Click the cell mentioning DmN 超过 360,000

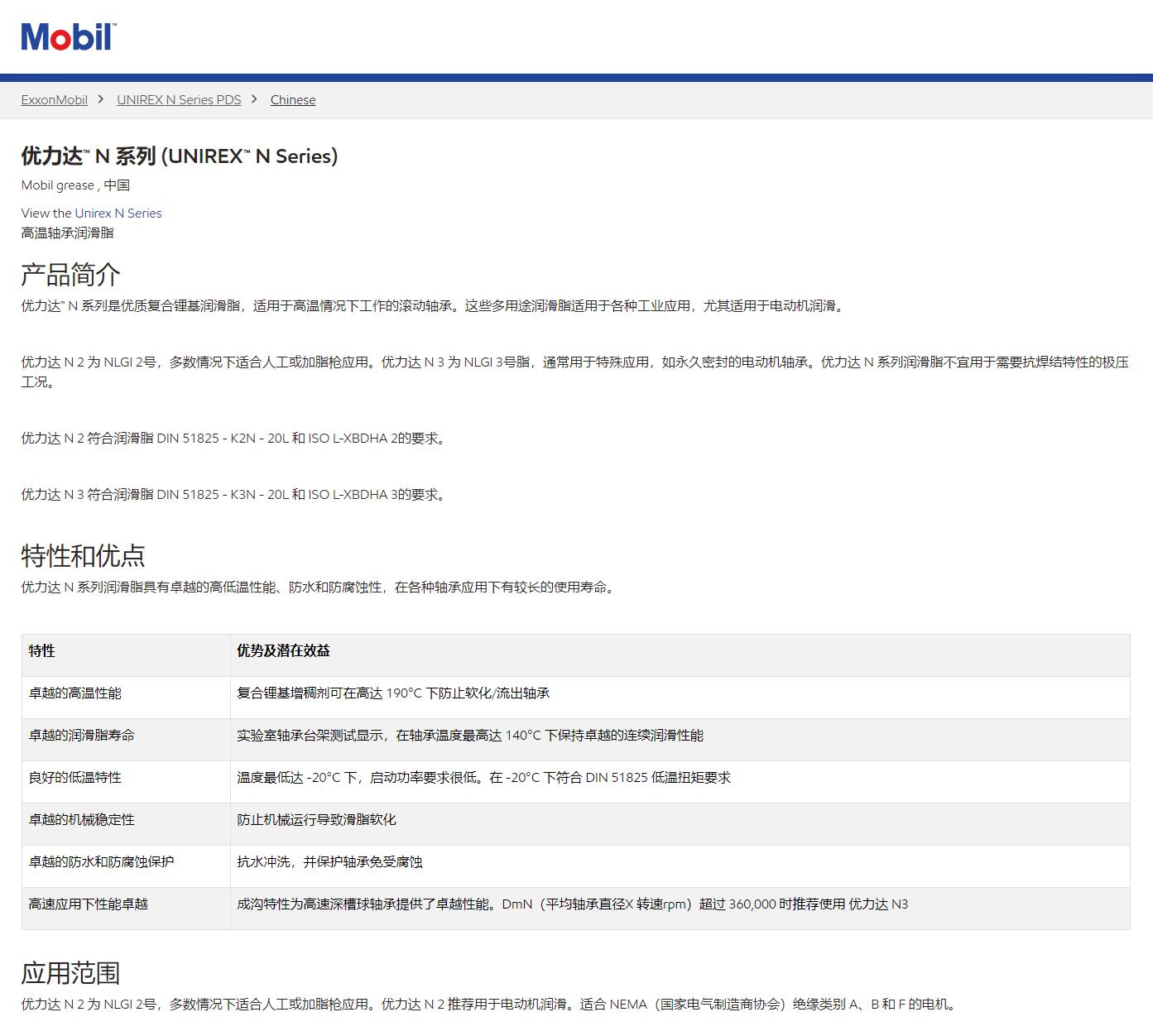[680, 909]
